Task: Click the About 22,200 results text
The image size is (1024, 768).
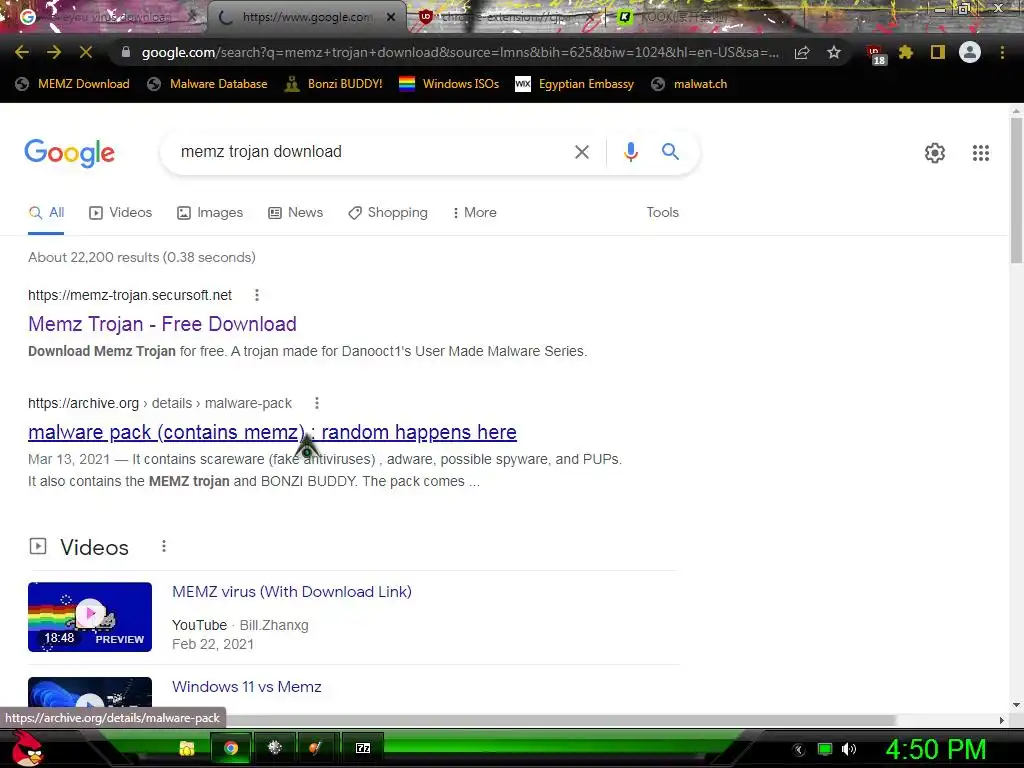Action: click(142, 257)
